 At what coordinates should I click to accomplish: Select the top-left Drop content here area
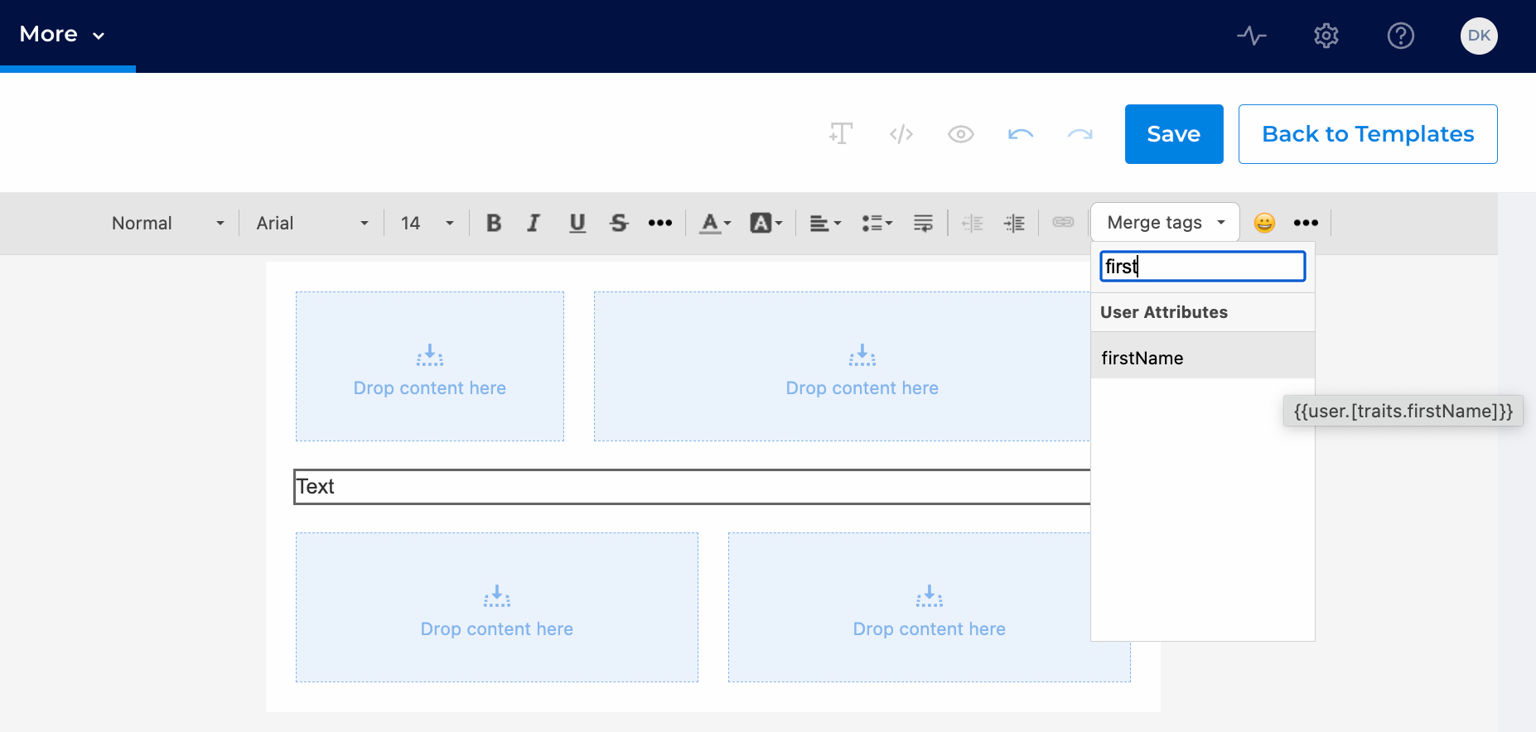(430, 366)
